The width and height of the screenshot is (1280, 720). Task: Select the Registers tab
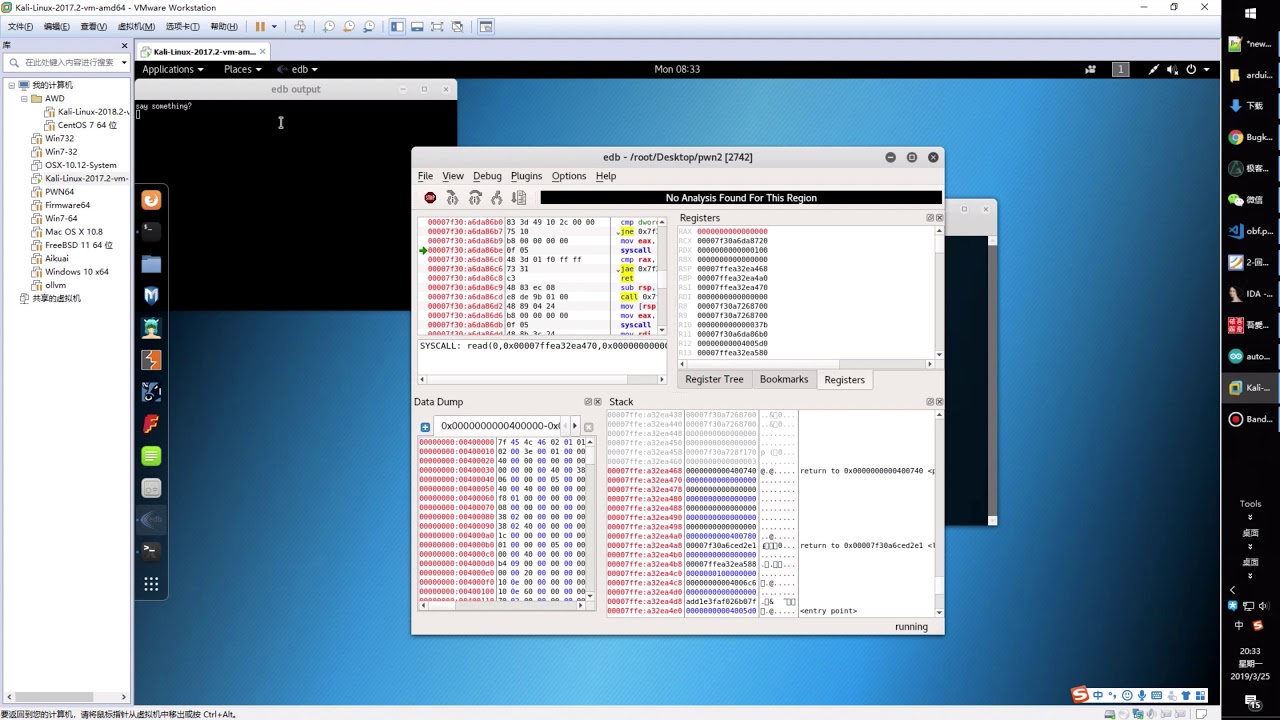844,380
